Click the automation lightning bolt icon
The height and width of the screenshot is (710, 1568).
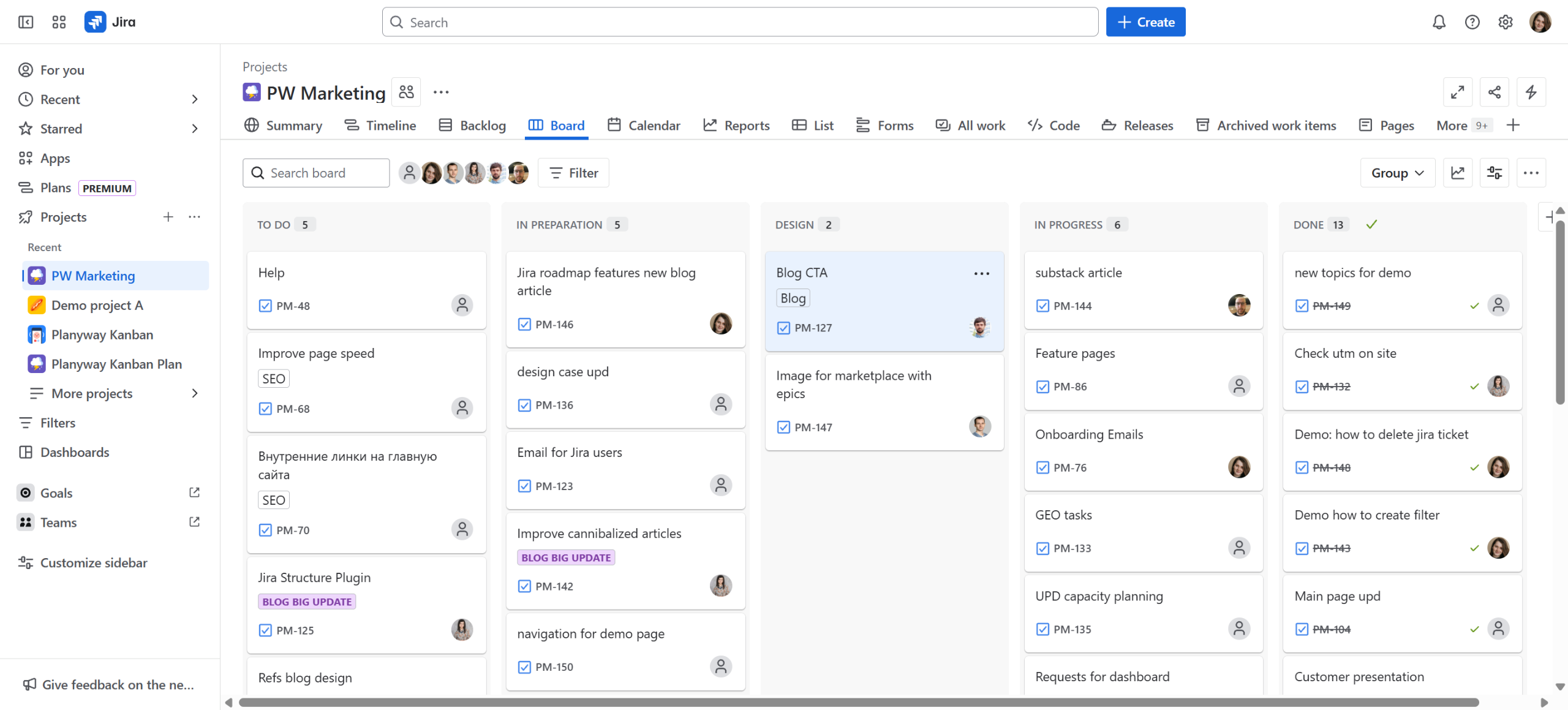pyautogui.click(x=1531, y=92)
